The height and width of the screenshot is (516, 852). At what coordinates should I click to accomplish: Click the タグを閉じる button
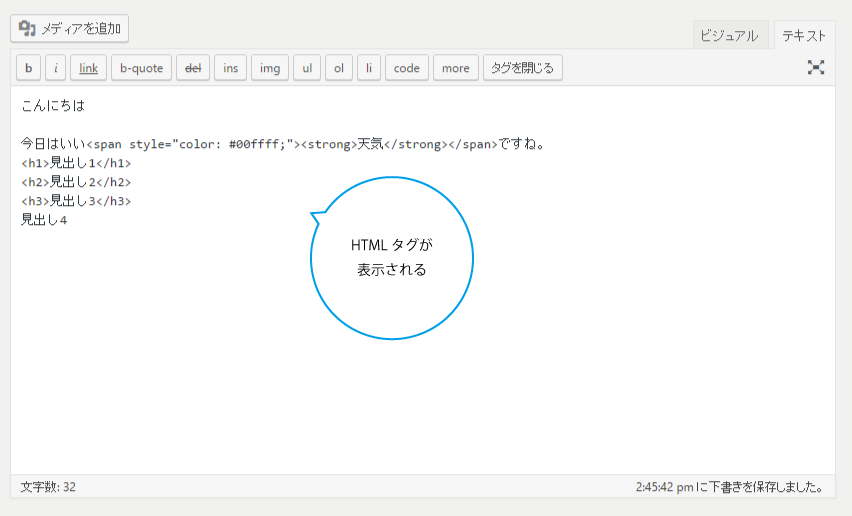tap(523, 68)
